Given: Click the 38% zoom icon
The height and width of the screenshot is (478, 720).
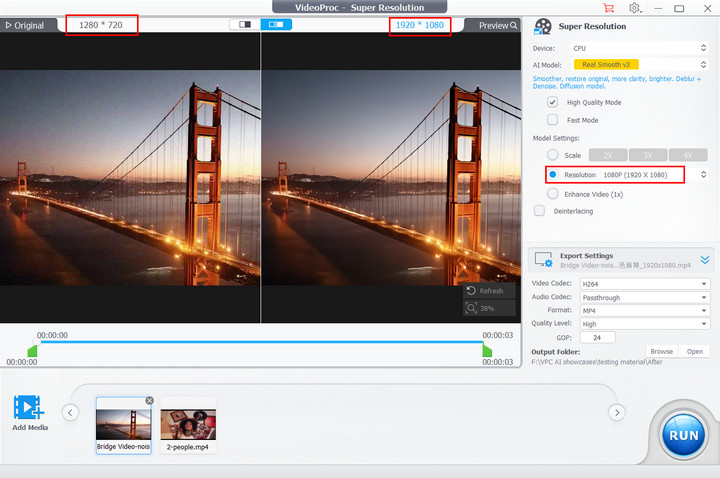Looking at the screenshot, I should (471, 308).
